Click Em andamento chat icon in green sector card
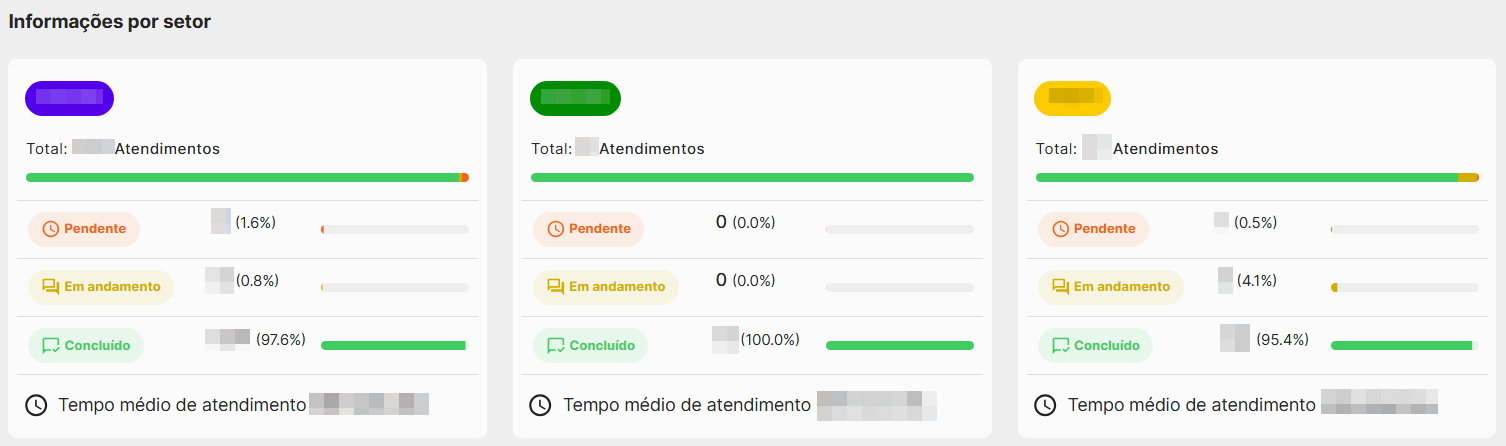 click(x=557, y=287)
